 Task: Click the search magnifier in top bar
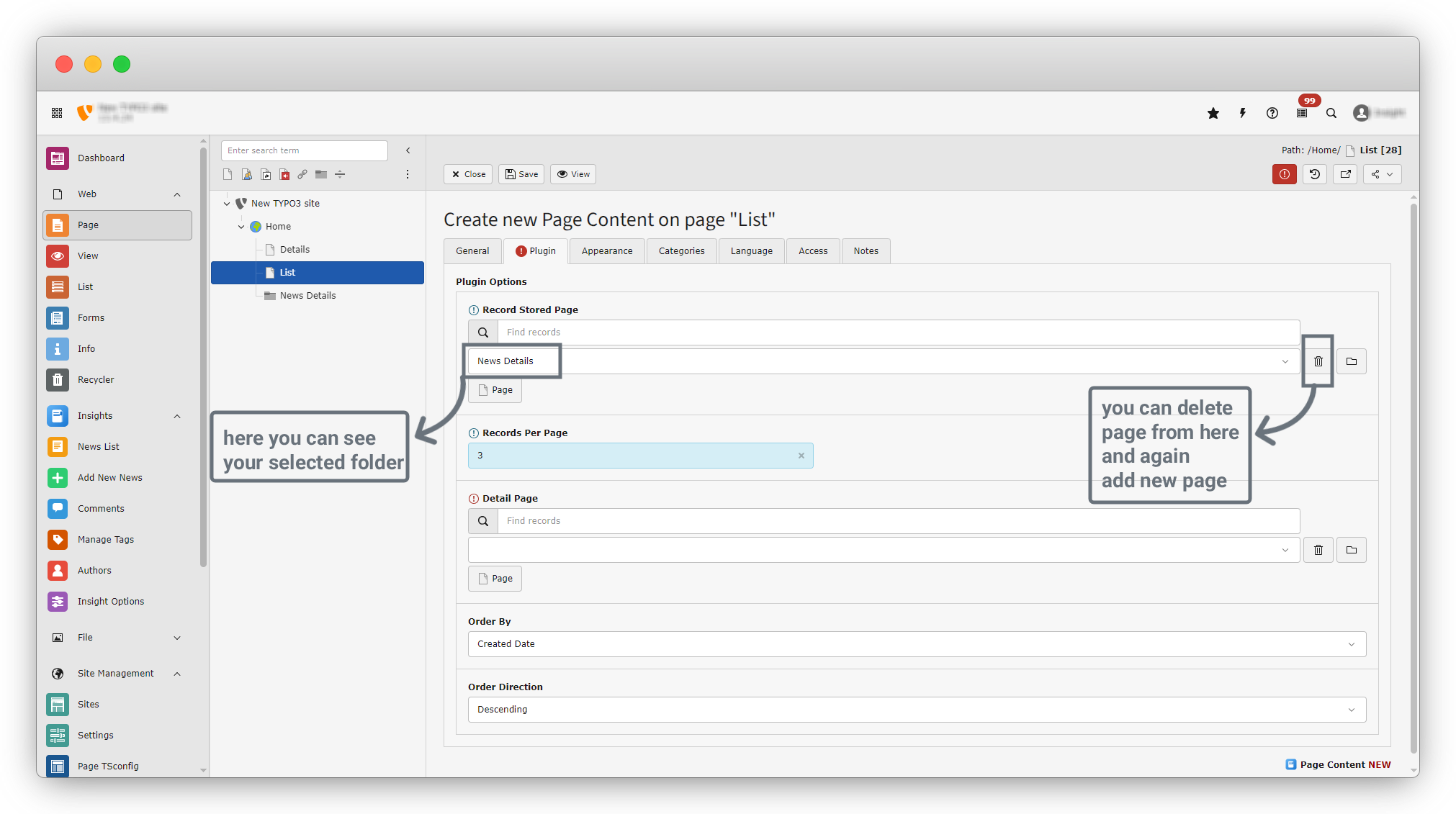(x=1331, y=113)
